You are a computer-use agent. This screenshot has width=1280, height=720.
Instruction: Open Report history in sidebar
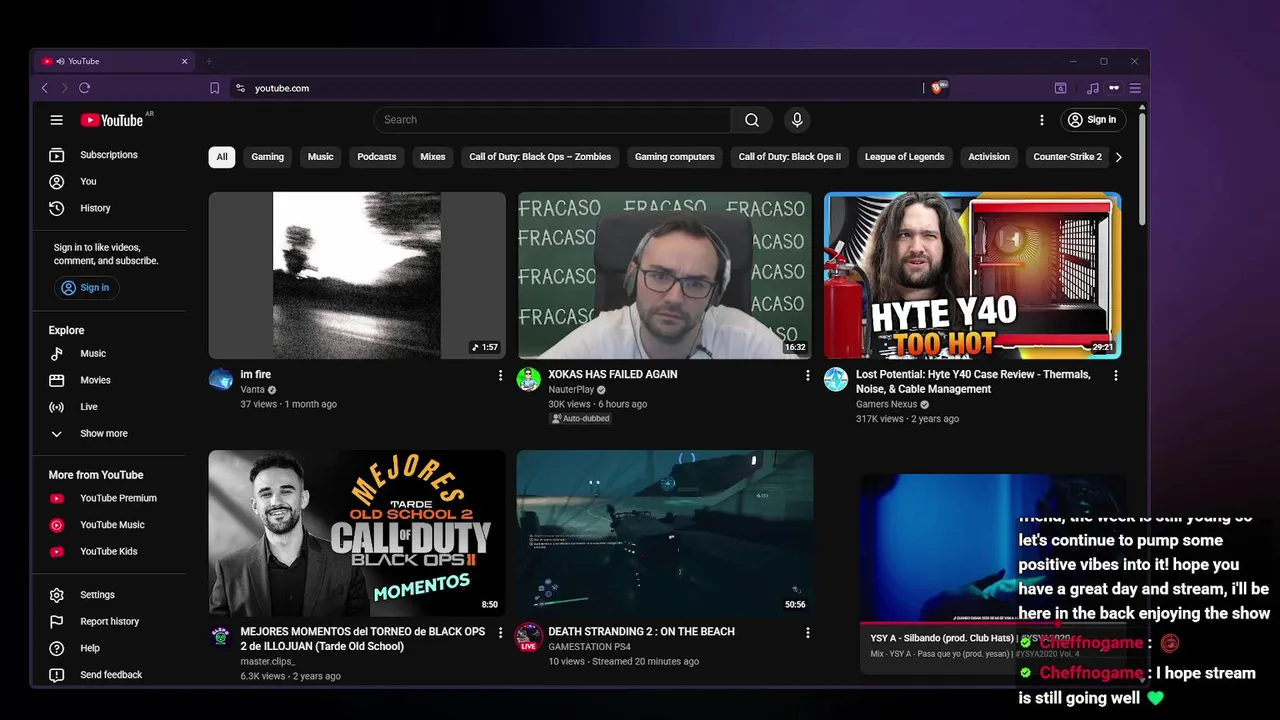click(x=109, y=622)
